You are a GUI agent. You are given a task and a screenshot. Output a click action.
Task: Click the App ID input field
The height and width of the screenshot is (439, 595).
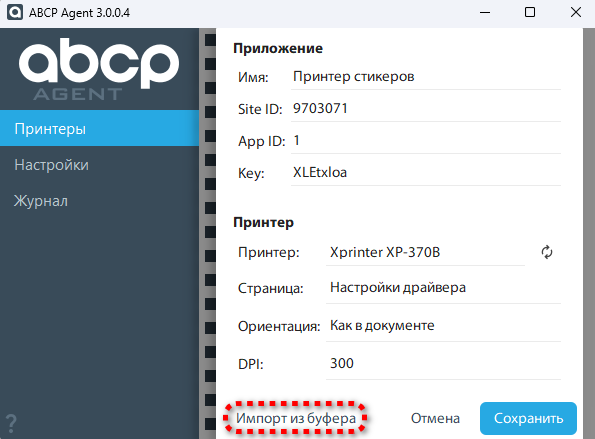tap(426, 141)
